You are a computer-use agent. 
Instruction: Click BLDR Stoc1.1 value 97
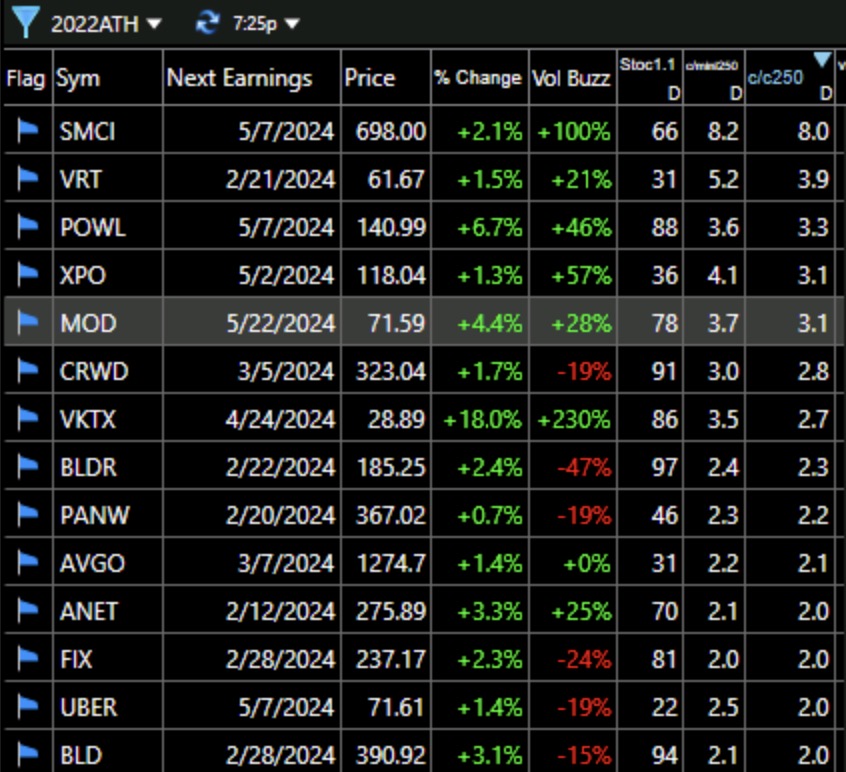664,468
